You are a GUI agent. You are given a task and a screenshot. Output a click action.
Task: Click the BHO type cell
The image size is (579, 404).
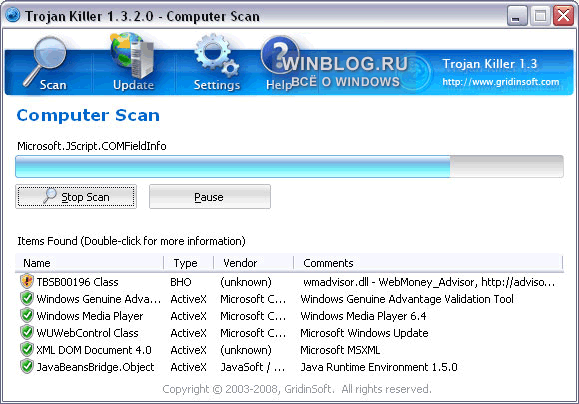tap(181, 282)
